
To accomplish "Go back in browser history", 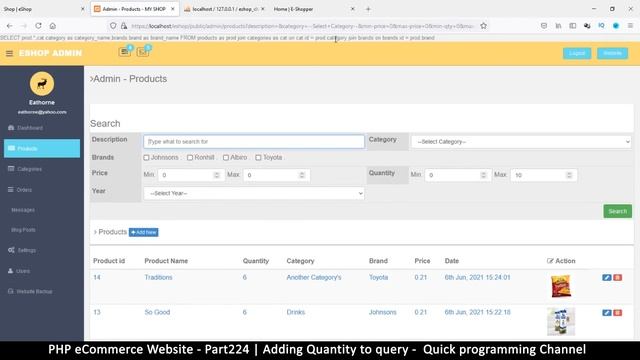I will coord(9,26).
